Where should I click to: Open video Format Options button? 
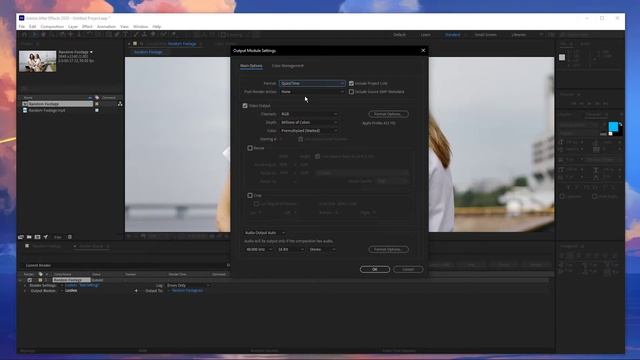[388, 114]
